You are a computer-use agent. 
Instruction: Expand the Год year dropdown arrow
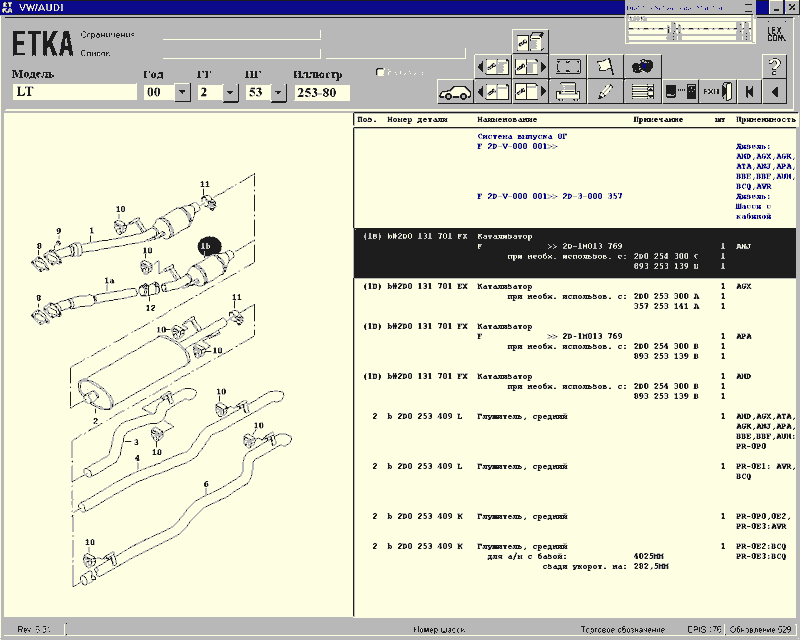182,92
